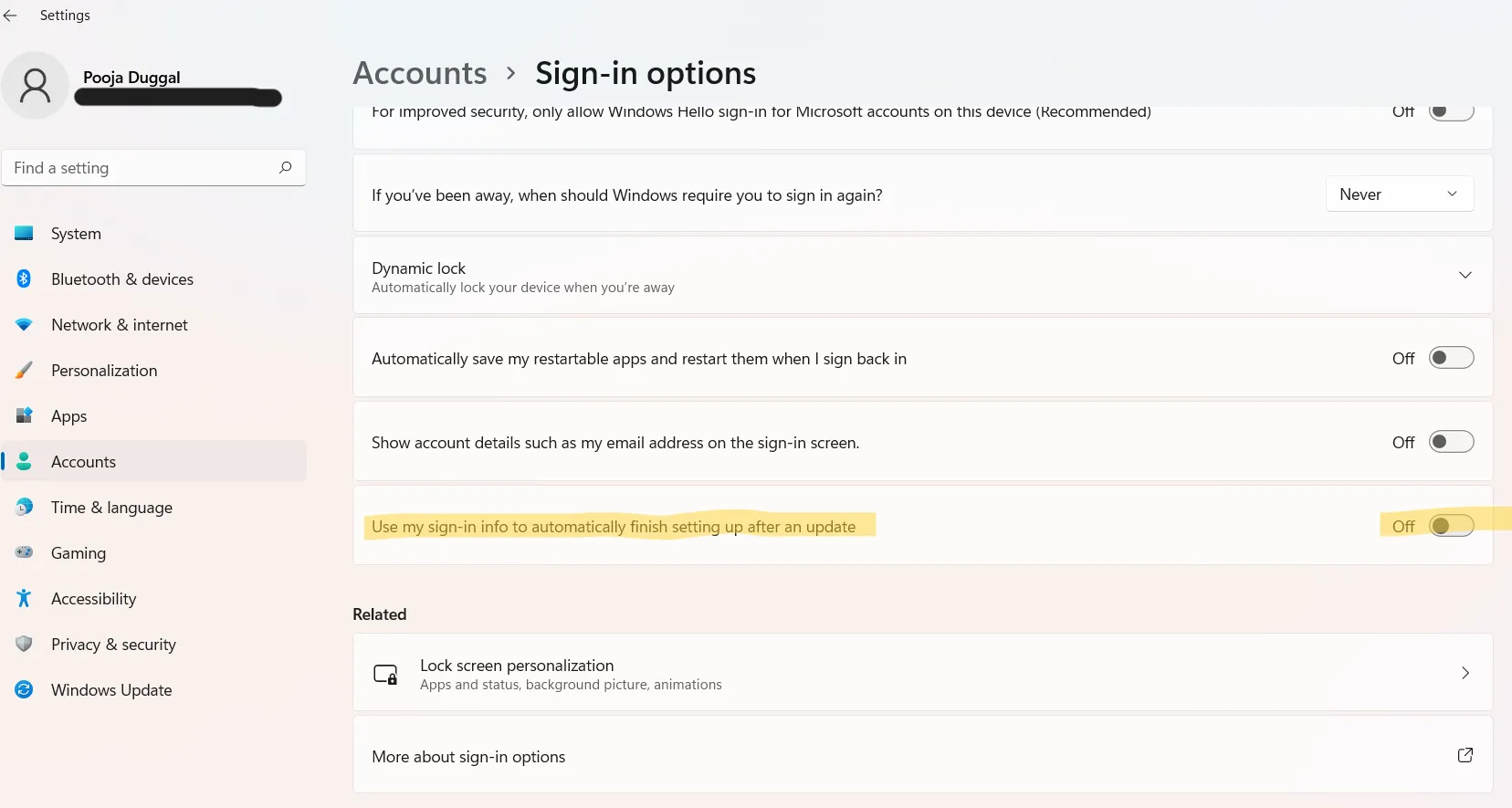Click the Windows Update icon
The image size is (1512, 808).
pyautogui.click(x=25, y=689)
